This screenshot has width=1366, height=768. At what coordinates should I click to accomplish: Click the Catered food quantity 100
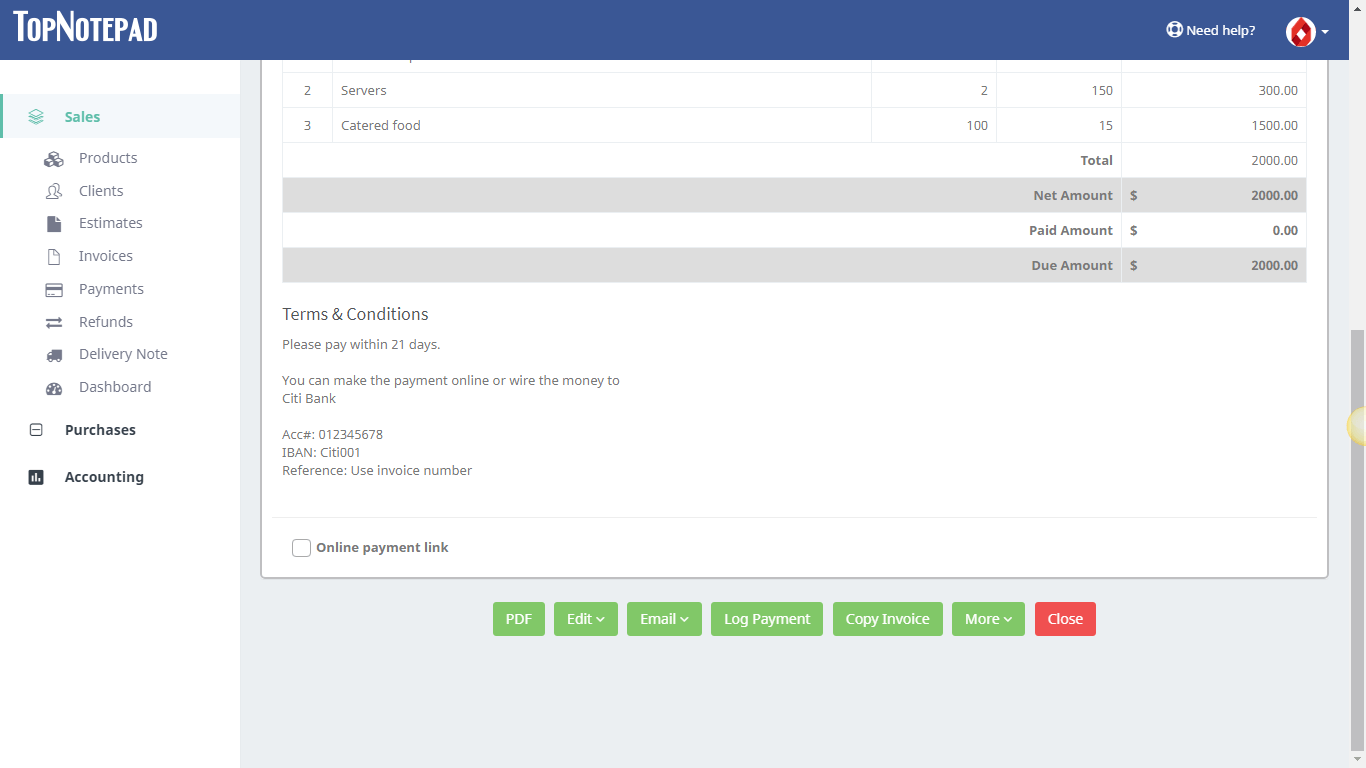977,125
